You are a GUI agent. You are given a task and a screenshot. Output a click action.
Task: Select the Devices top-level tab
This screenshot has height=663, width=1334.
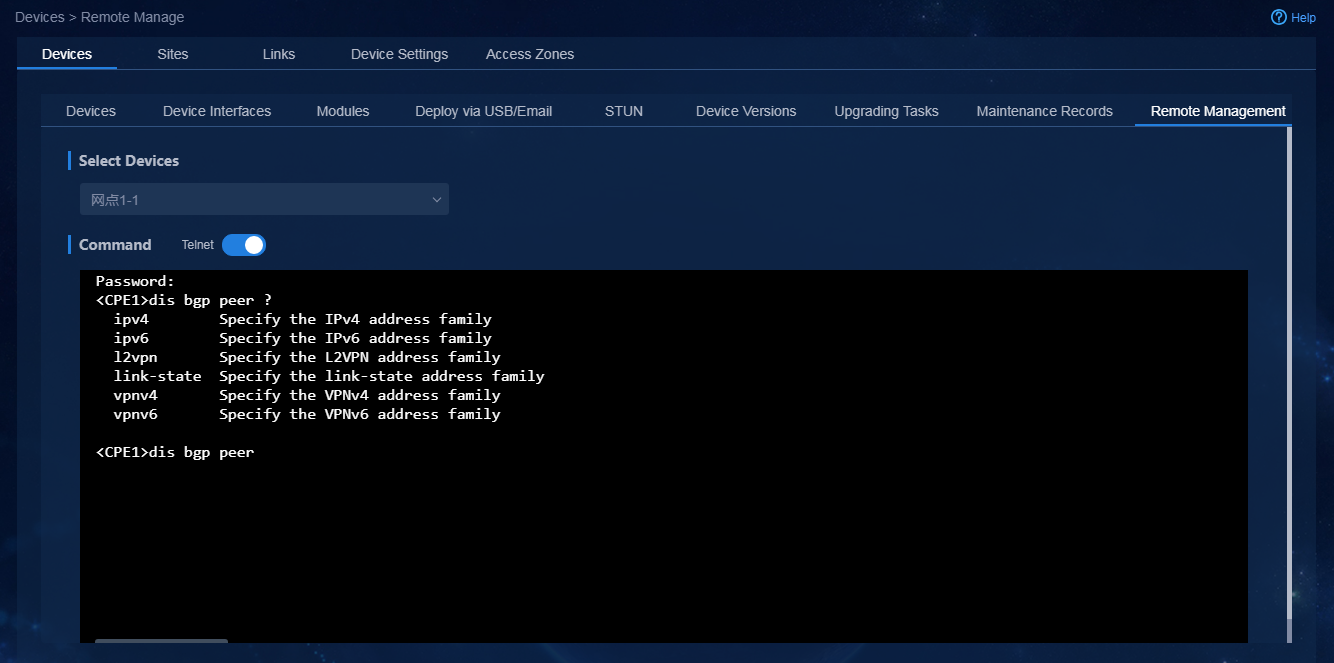pos(67,54)
